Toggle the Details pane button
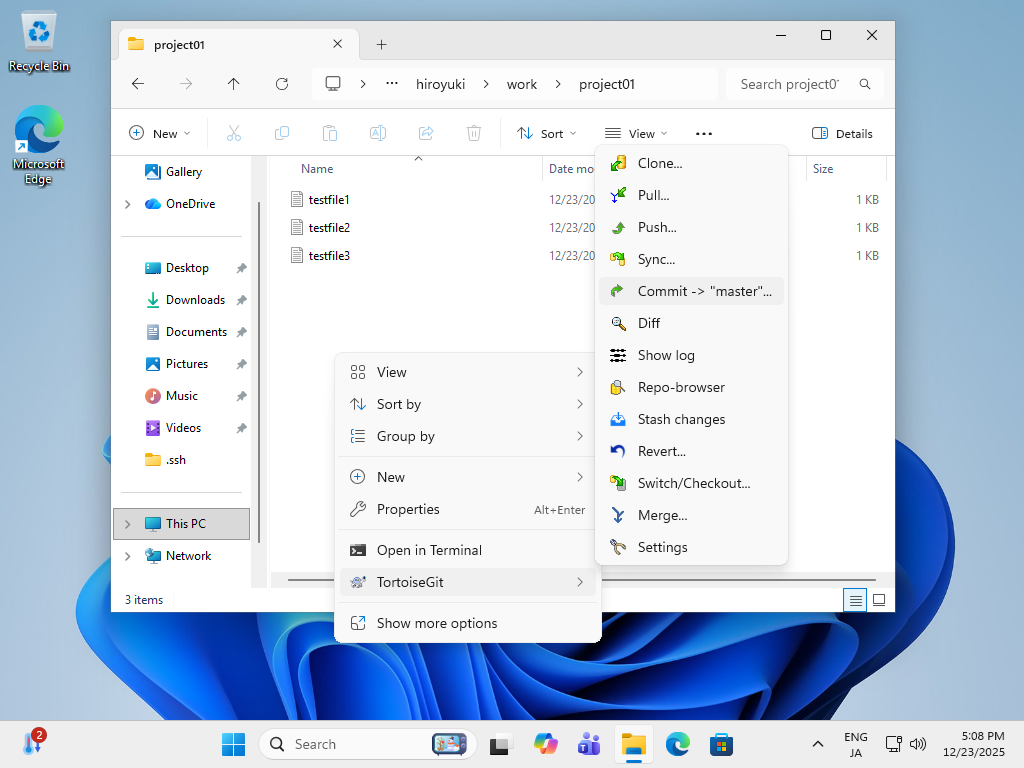This screenshot has height=768, width=1024. pos(842,133)
